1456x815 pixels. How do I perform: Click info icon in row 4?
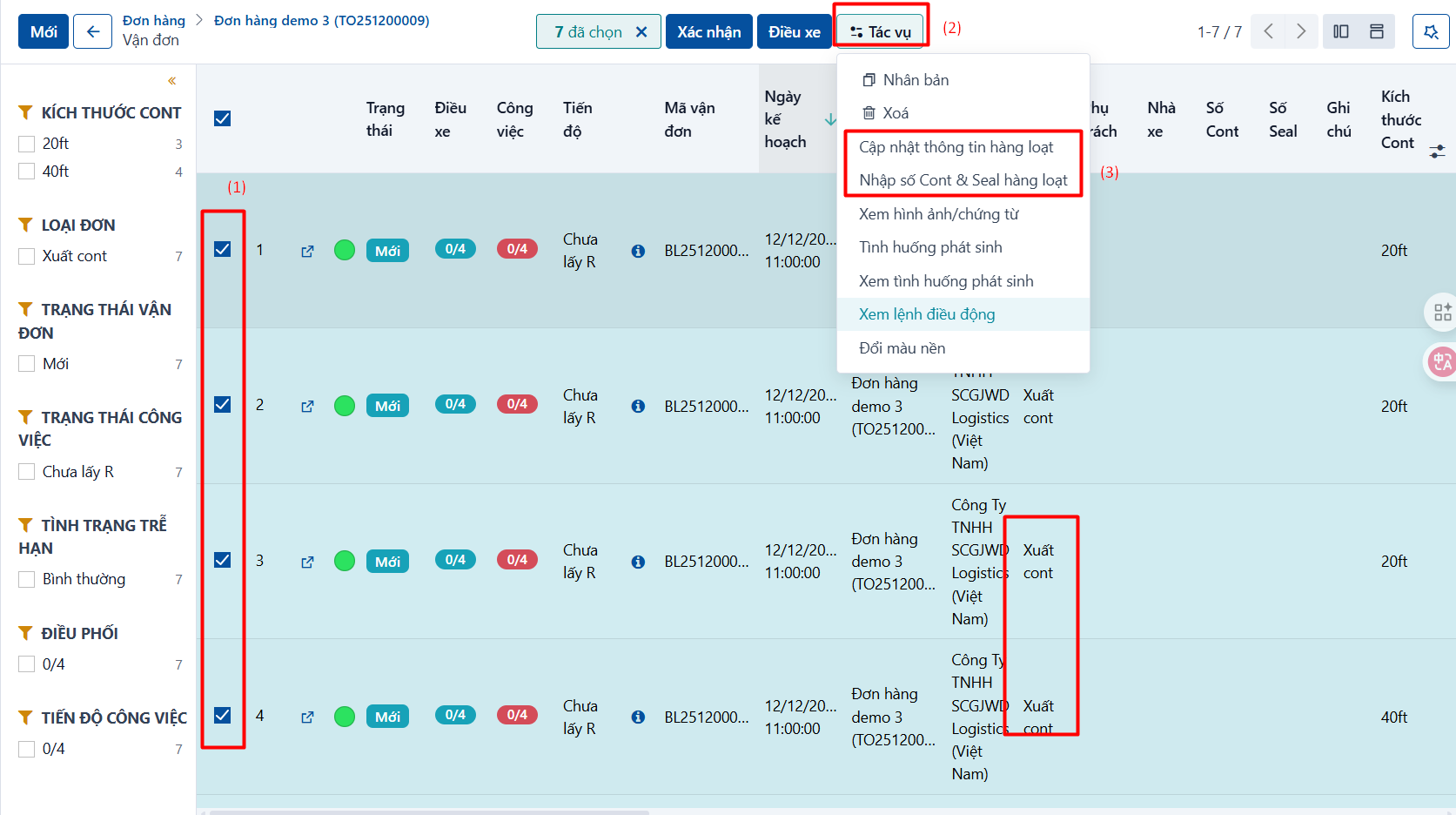(x=638, y=717)
